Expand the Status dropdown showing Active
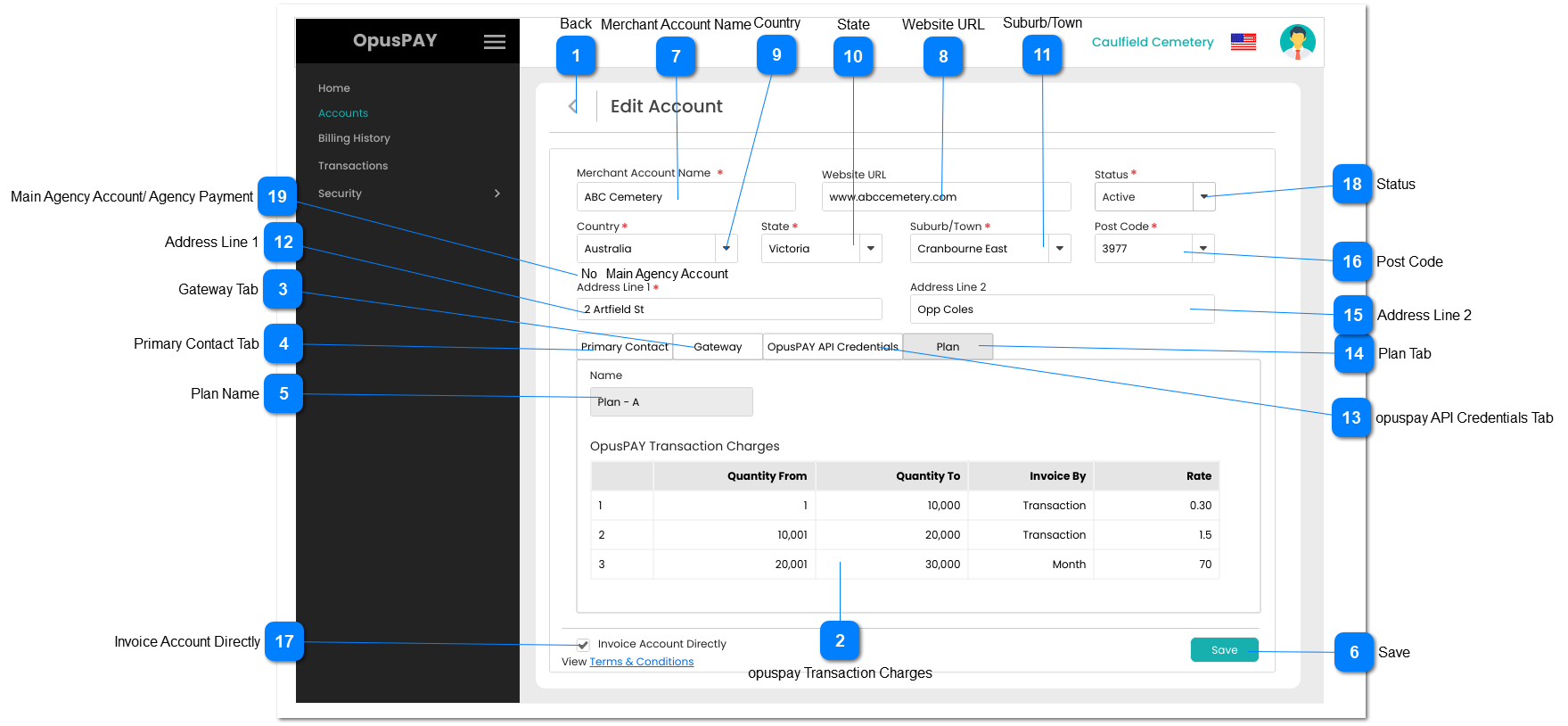 coord(1203,197)
